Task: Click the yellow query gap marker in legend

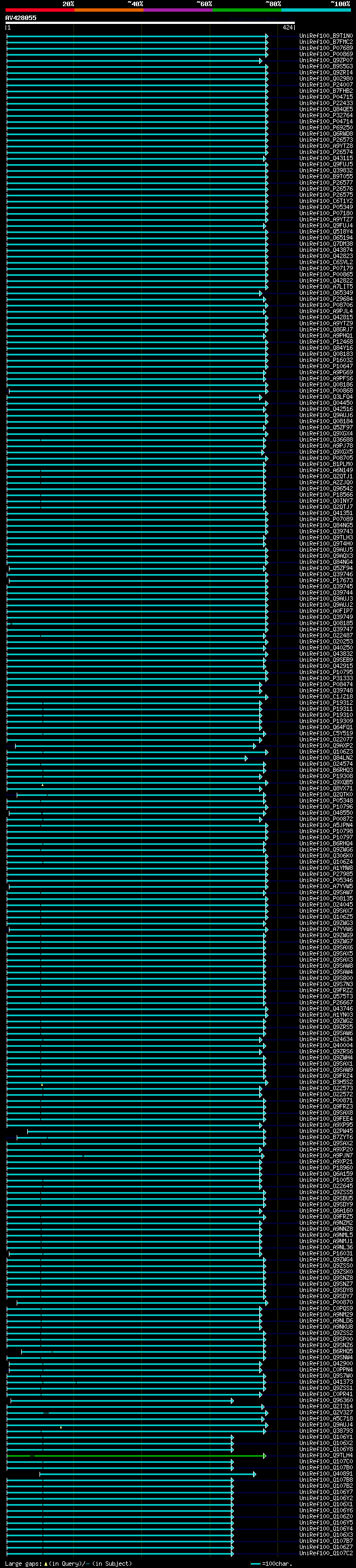Action: 45,1564
